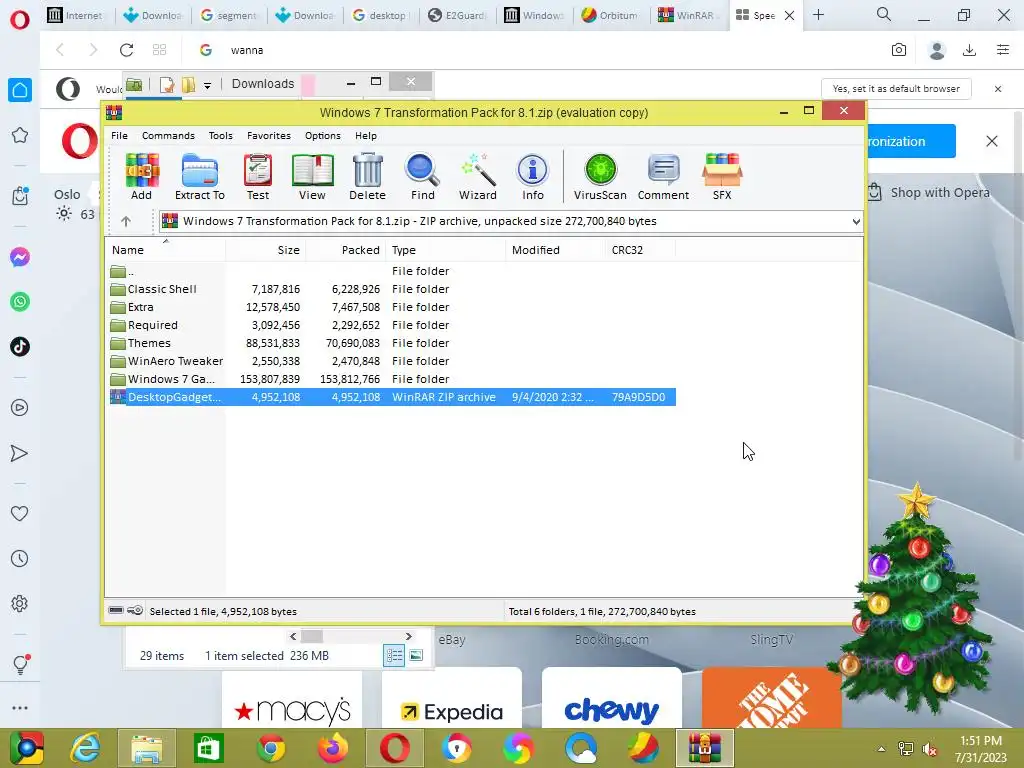Launch the Wizard wand tool
The width and height of the screenshot is (1024, 768).
(x=477, y=176)
